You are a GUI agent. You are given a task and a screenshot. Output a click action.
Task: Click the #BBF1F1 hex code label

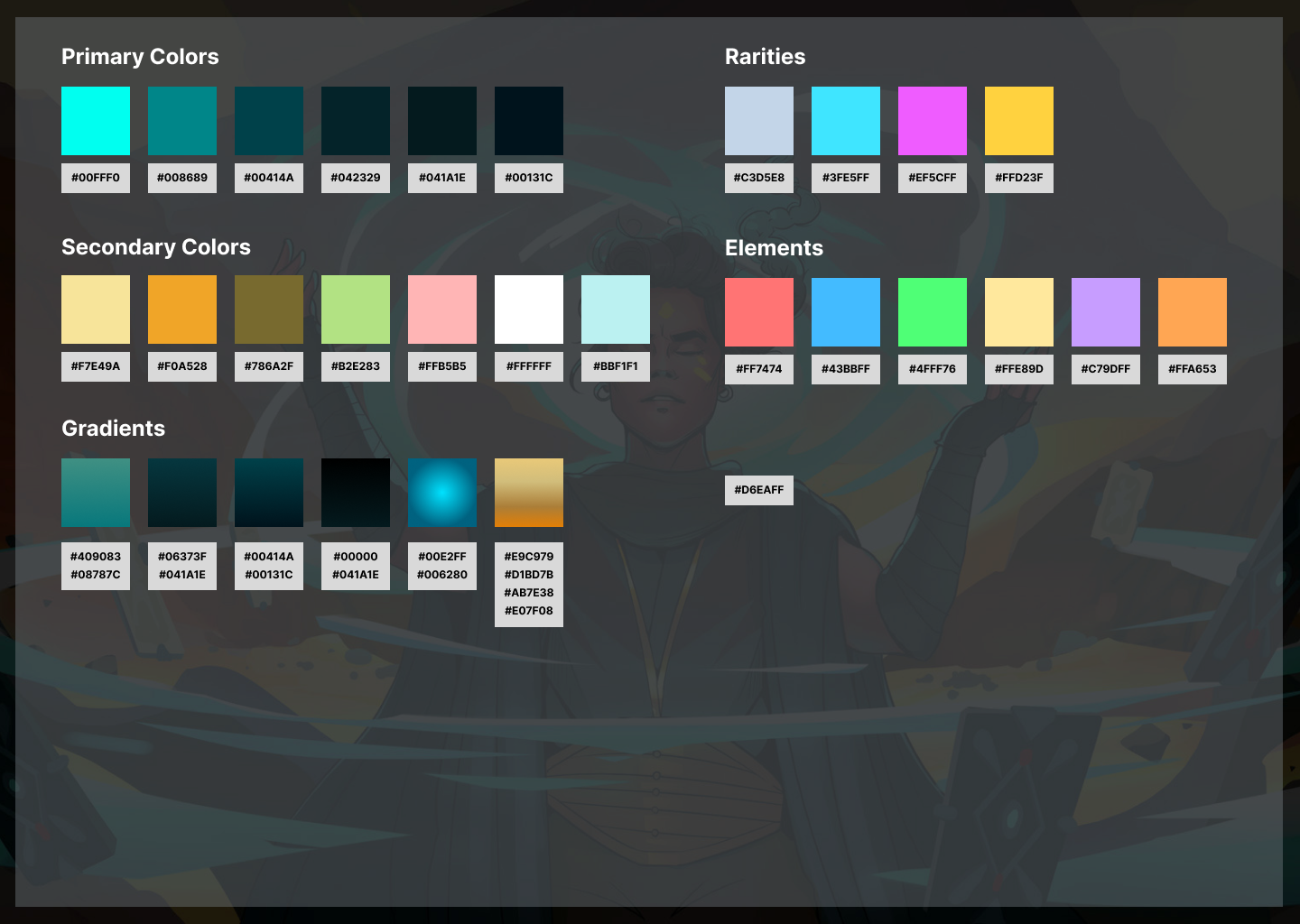click(x=616, y=366)
